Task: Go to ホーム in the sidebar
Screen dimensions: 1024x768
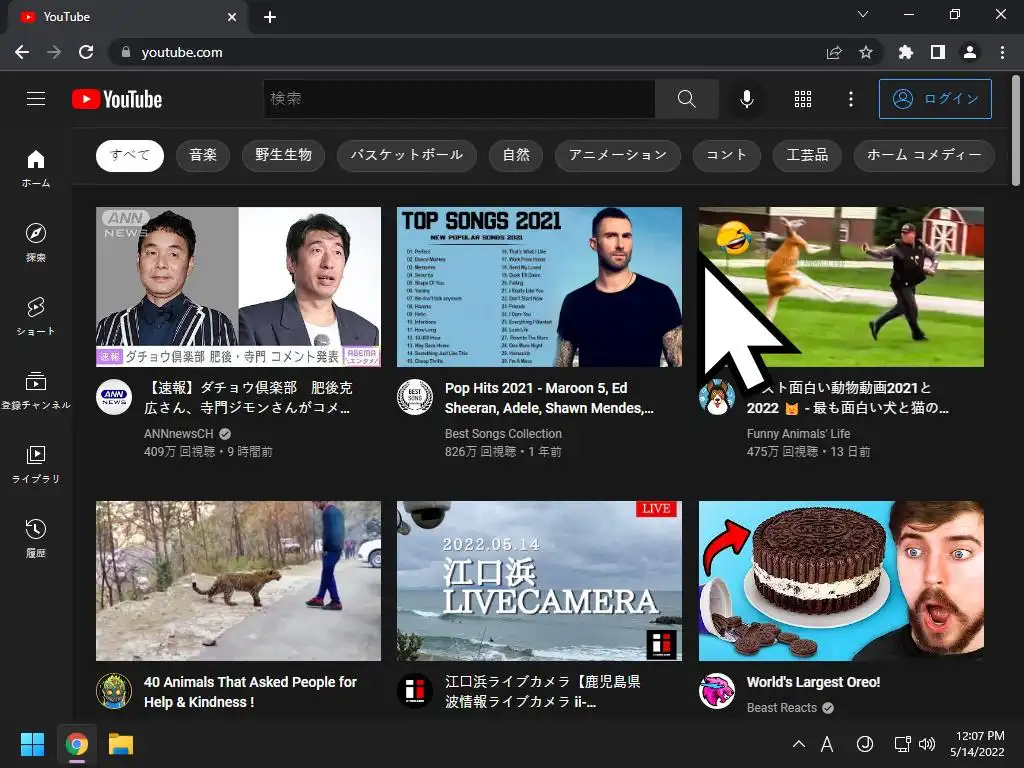Action: point(36,168)
